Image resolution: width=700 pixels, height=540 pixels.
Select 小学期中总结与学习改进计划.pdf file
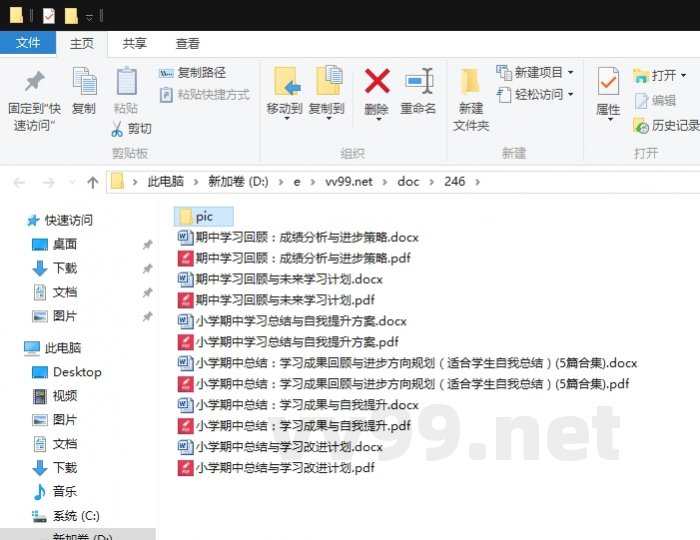(x=276, y=468)
